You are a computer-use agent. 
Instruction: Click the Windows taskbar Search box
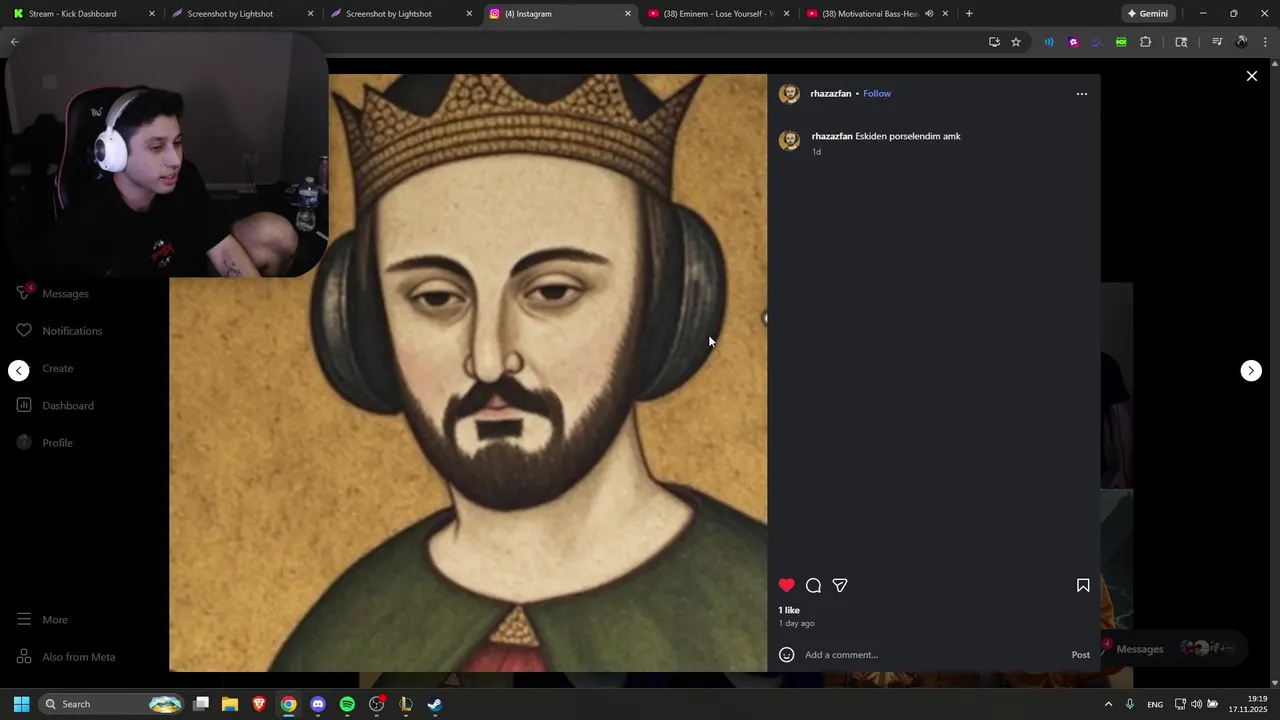[x=113, y=704]
